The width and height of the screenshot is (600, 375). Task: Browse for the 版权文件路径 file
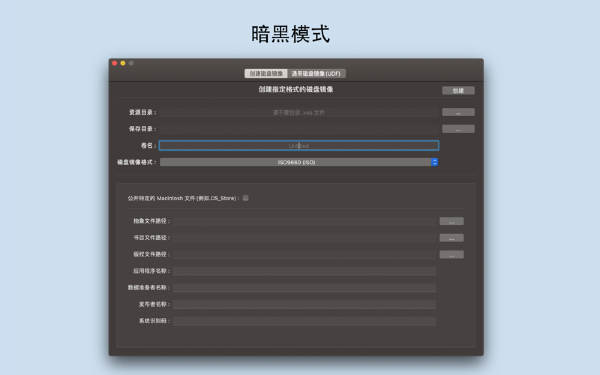(452, 254)
